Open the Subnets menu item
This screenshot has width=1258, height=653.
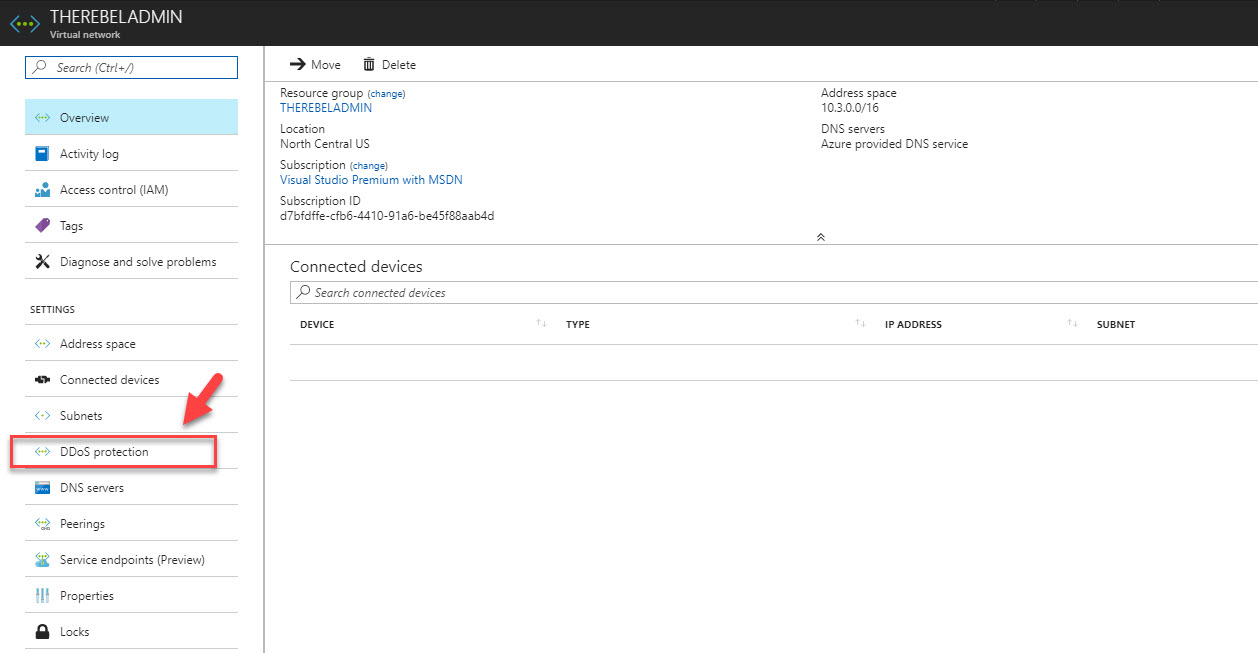[x=81, y=416]
